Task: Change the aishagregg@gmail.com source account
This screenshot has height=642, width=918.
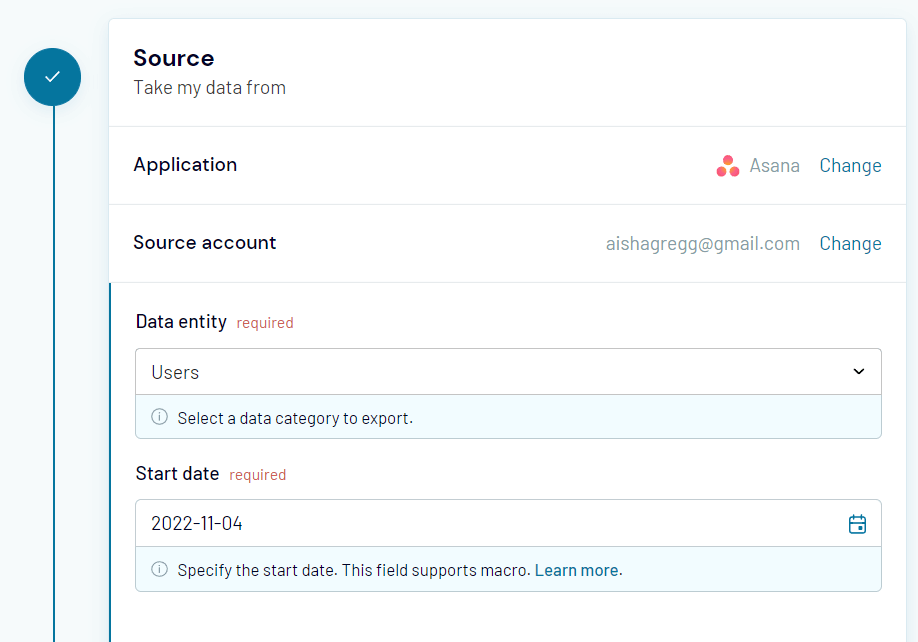Action: click(850, 243)
